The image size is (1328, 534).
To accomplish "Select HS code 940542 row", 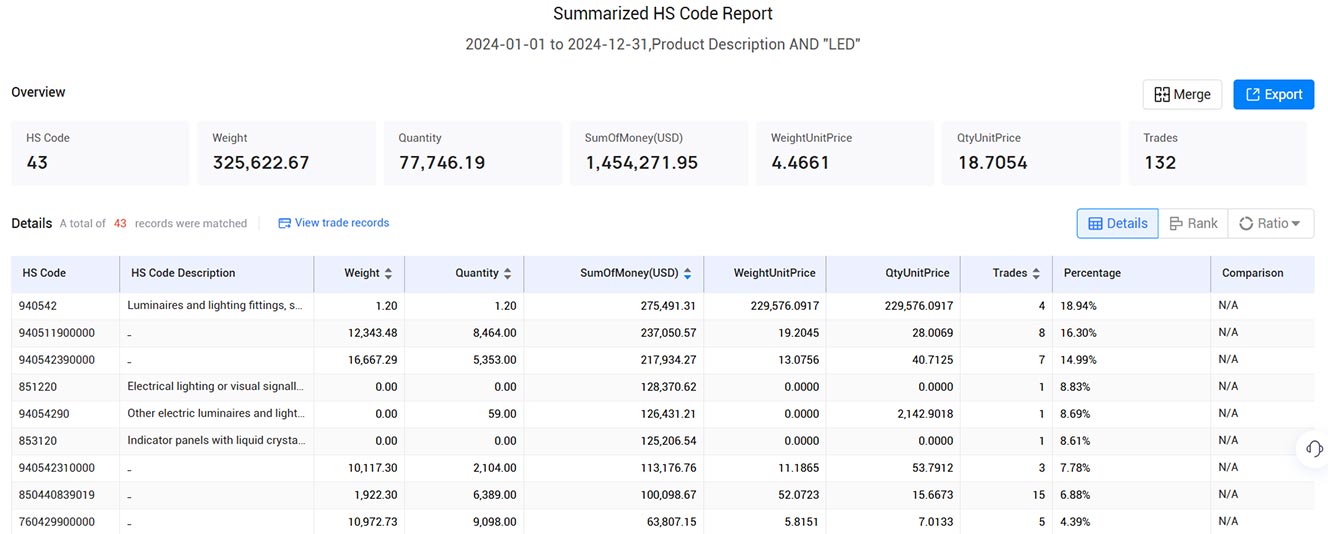I will tap(663, 306).
